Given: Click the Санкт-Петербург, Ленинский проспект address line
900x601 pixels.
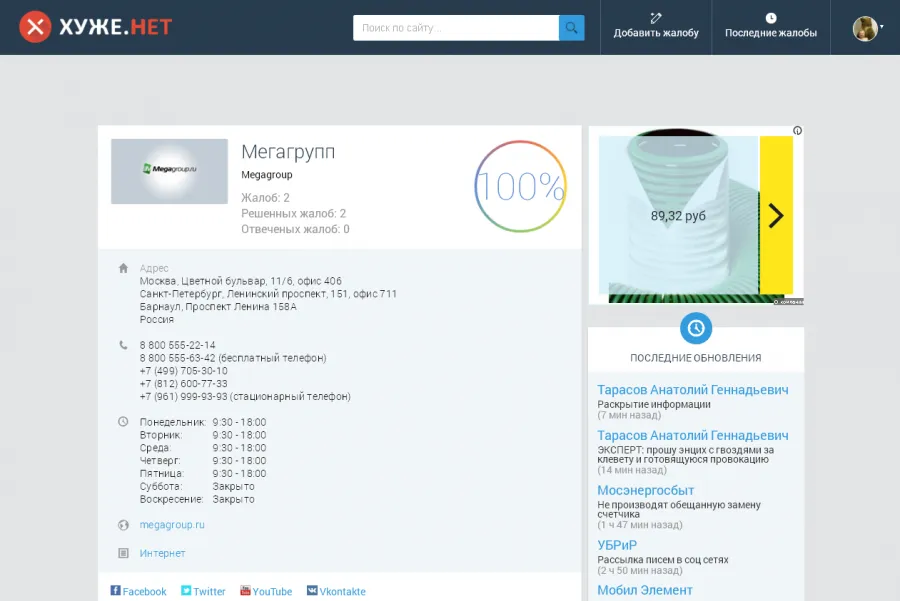Looking at the screenshot, I should click(268, 293).
